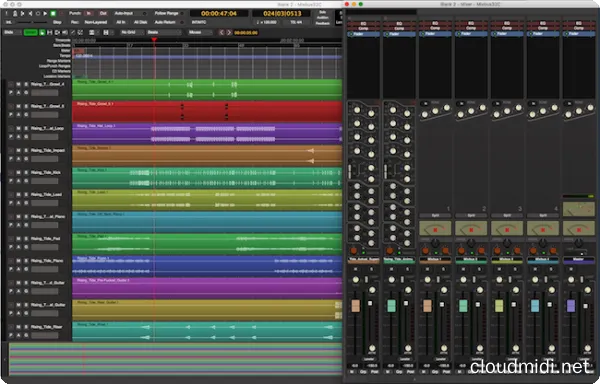
Task: Click the nudge forward arrow button
Action: [x=229, y=33]
